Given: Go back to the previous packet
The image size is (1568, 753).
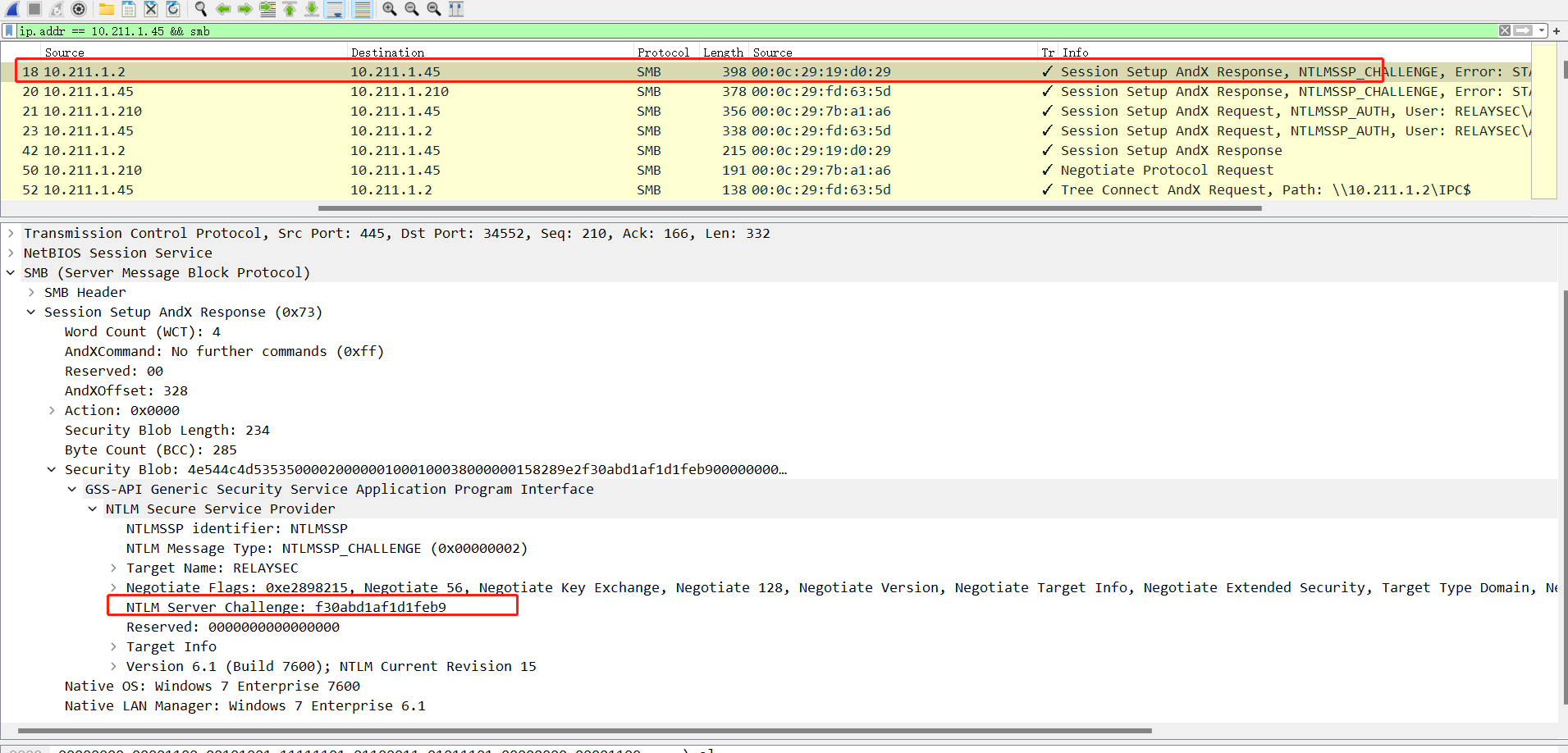Looking at the screenshot, I should pyautogui.click(x=223, y=9).
